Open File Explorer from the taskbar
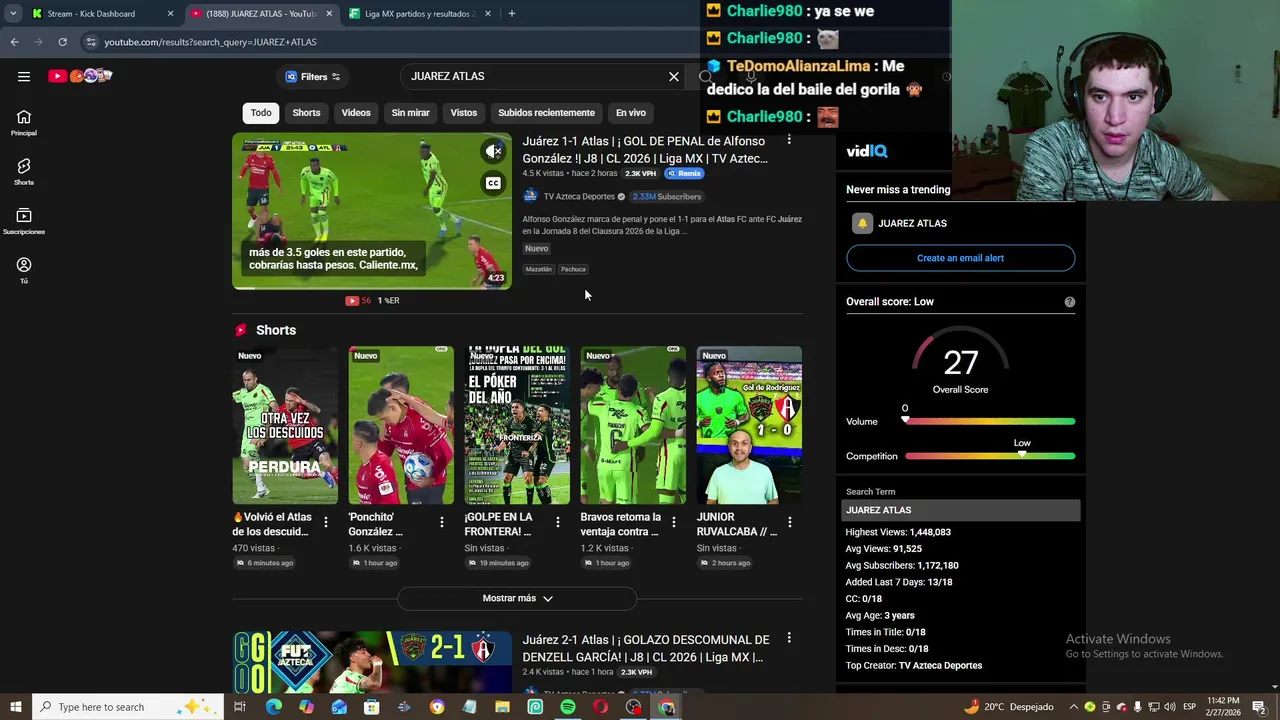Viewport: 1280px width, 720px height. 502,707
